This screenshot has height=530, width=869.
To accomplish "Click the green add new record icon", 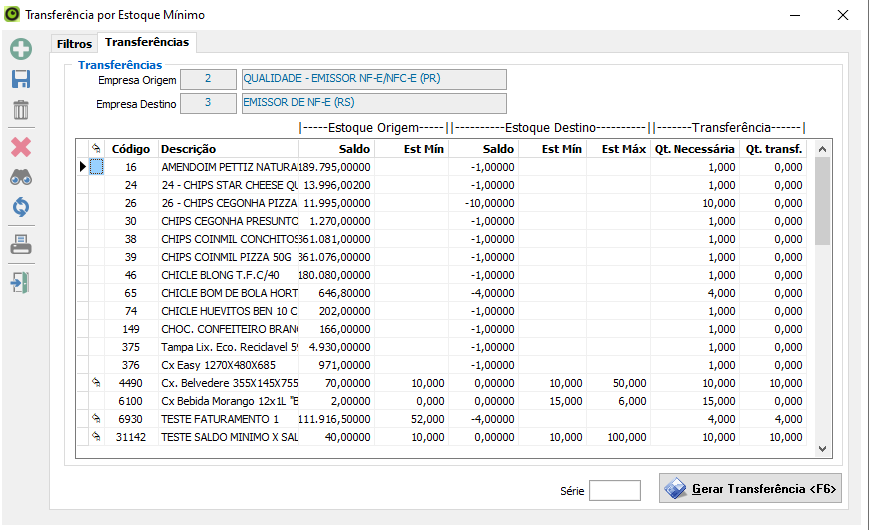I will click(21, 49).
